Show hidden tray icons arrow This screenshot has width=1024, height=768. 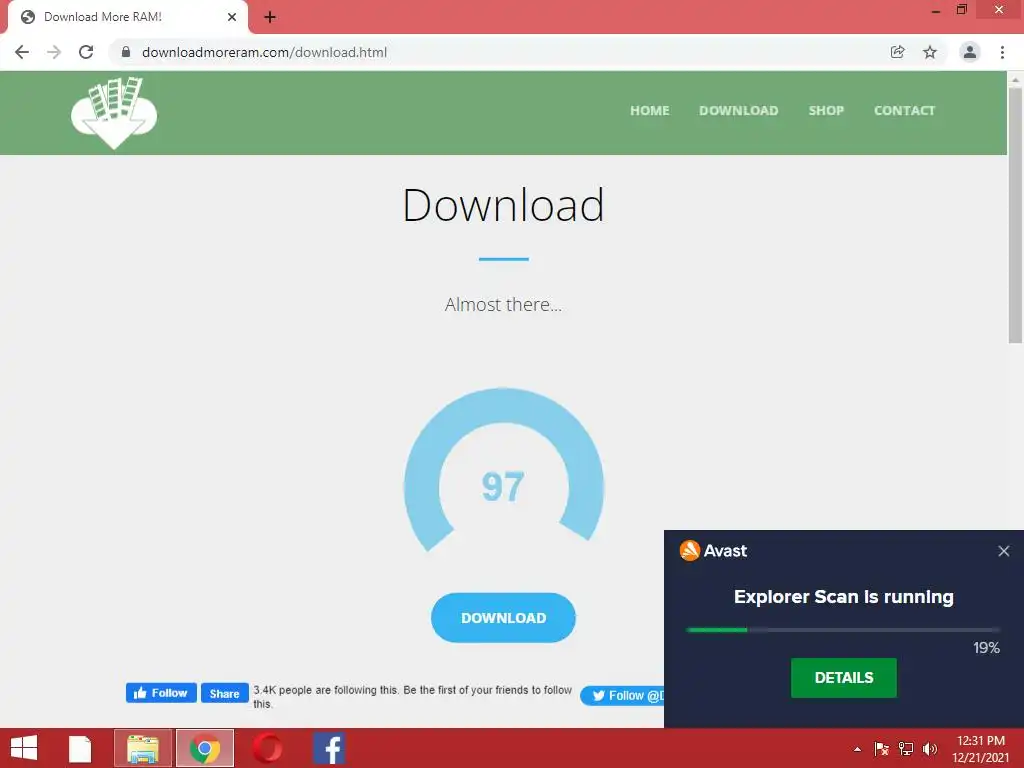[x=857, y=749]
